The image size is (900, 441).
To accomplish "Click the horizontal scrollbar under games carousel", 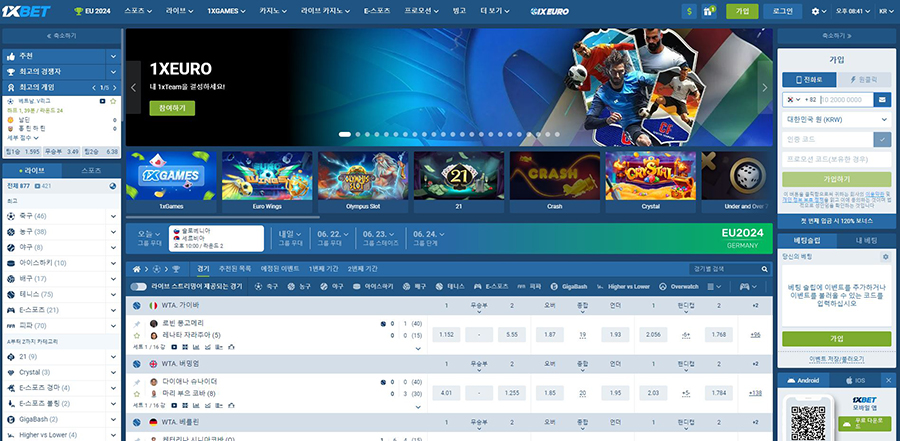I will tap(223, 218).
